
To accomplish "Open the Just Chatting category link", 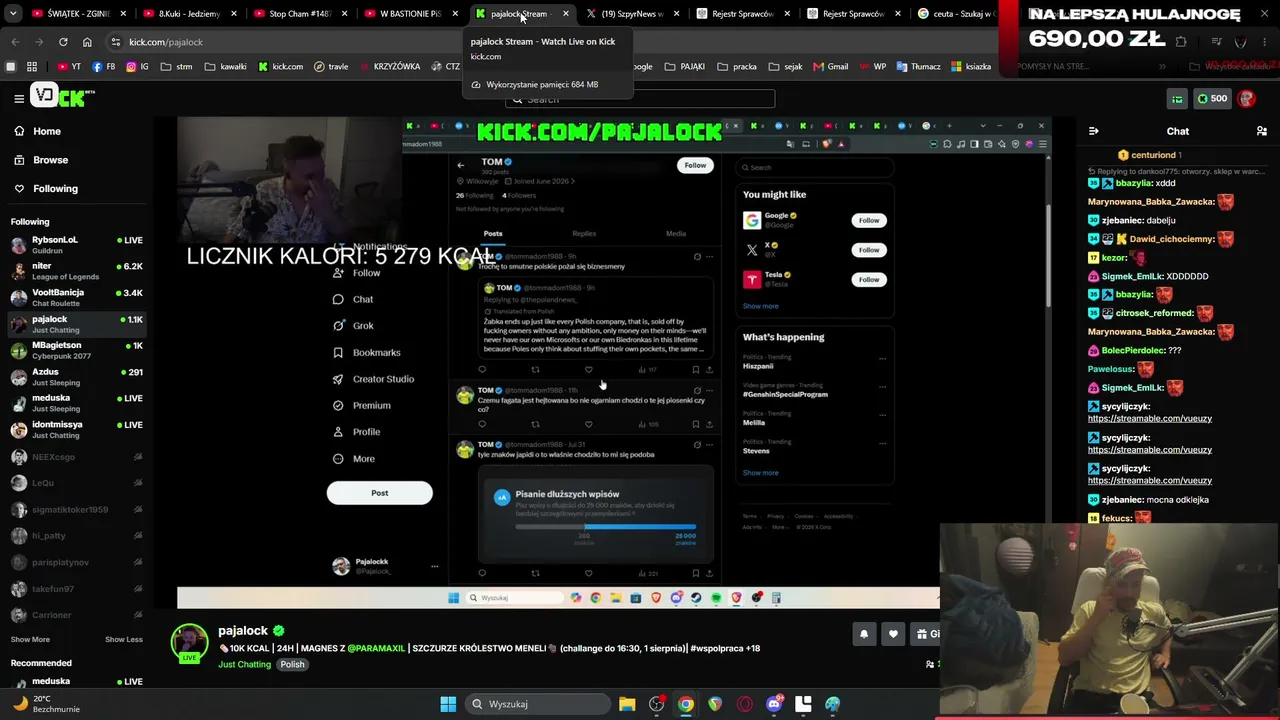I will click(x=245, y=665).
